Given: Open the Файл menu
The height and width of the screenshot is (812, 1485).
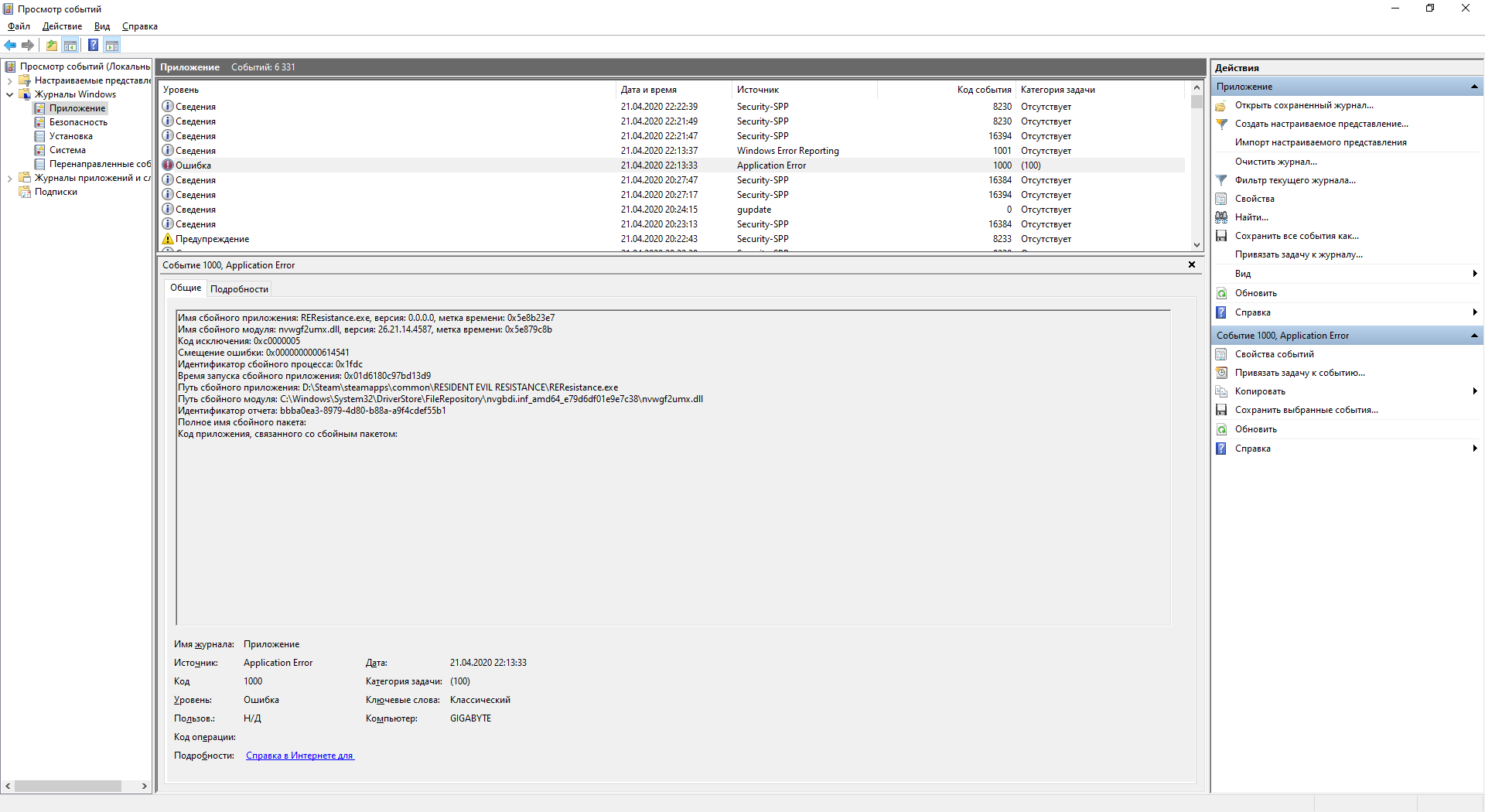Looking at the screenshot, I should coord(19,26).
